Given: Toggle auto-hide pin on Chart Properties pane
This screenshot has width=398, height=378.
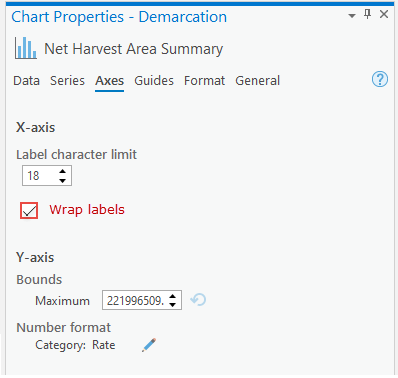Looking at the screenshot, I should [367, 14].
